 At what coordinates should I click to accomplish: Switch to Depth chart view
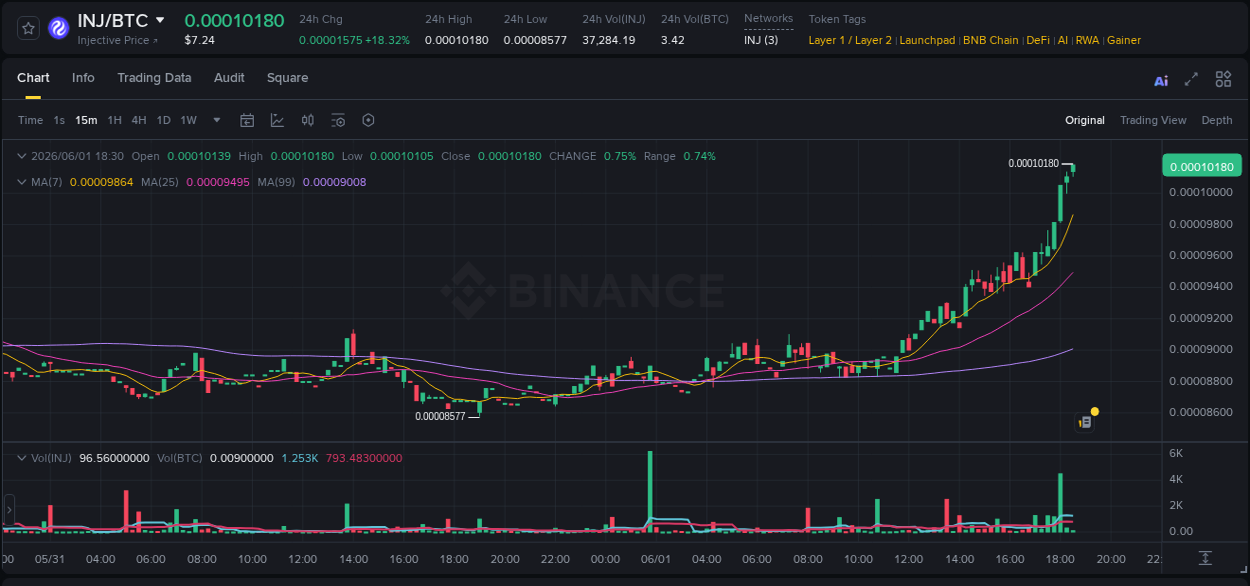(1217, 120)
